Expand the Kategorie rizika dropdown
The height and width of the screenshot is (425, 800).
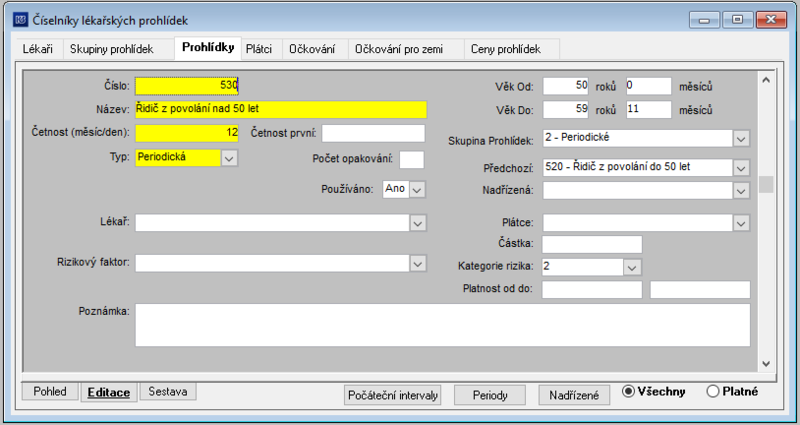632,267
